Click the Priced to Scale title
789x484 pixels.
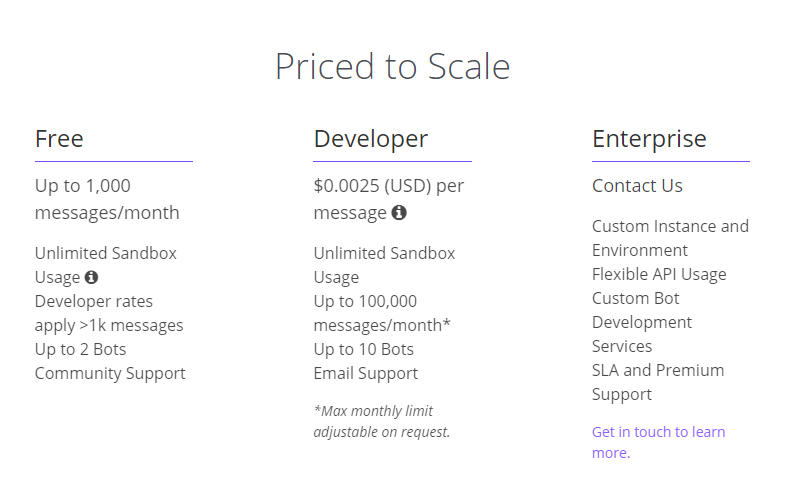(392, 66)
